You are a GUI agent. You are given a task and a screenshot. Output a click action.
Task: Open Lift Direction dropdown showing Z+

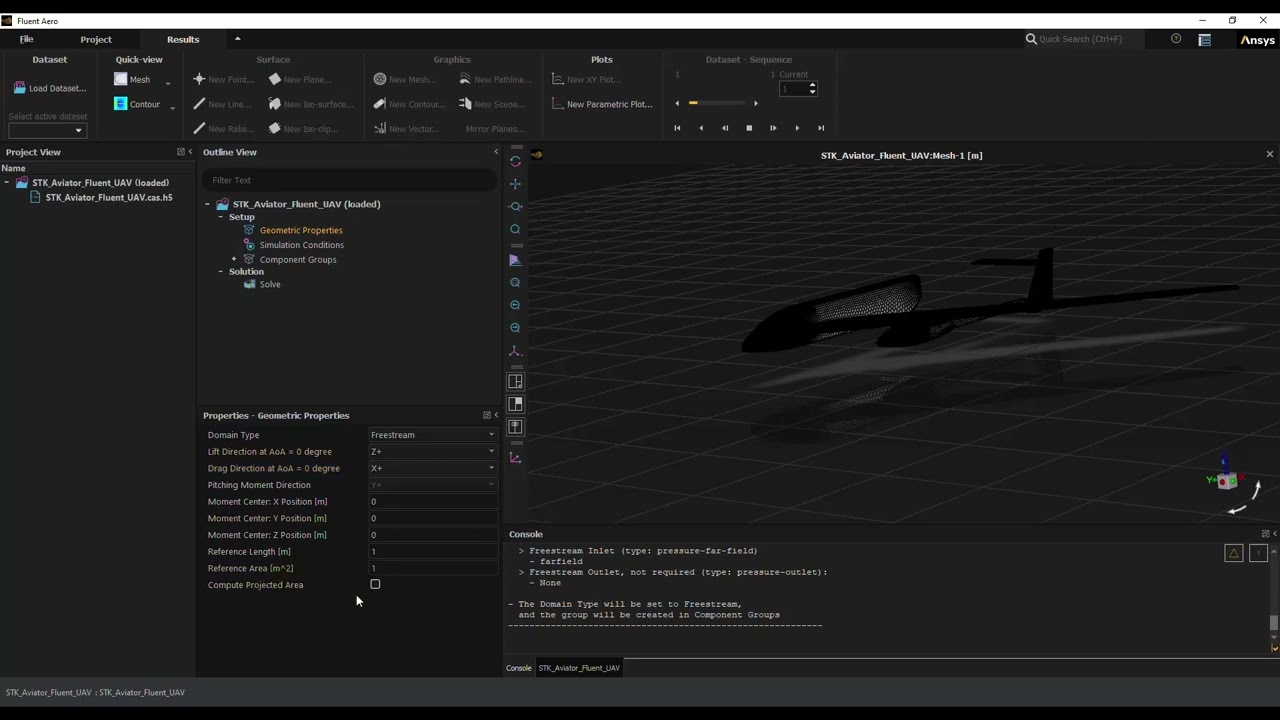(x=433, y=451)
